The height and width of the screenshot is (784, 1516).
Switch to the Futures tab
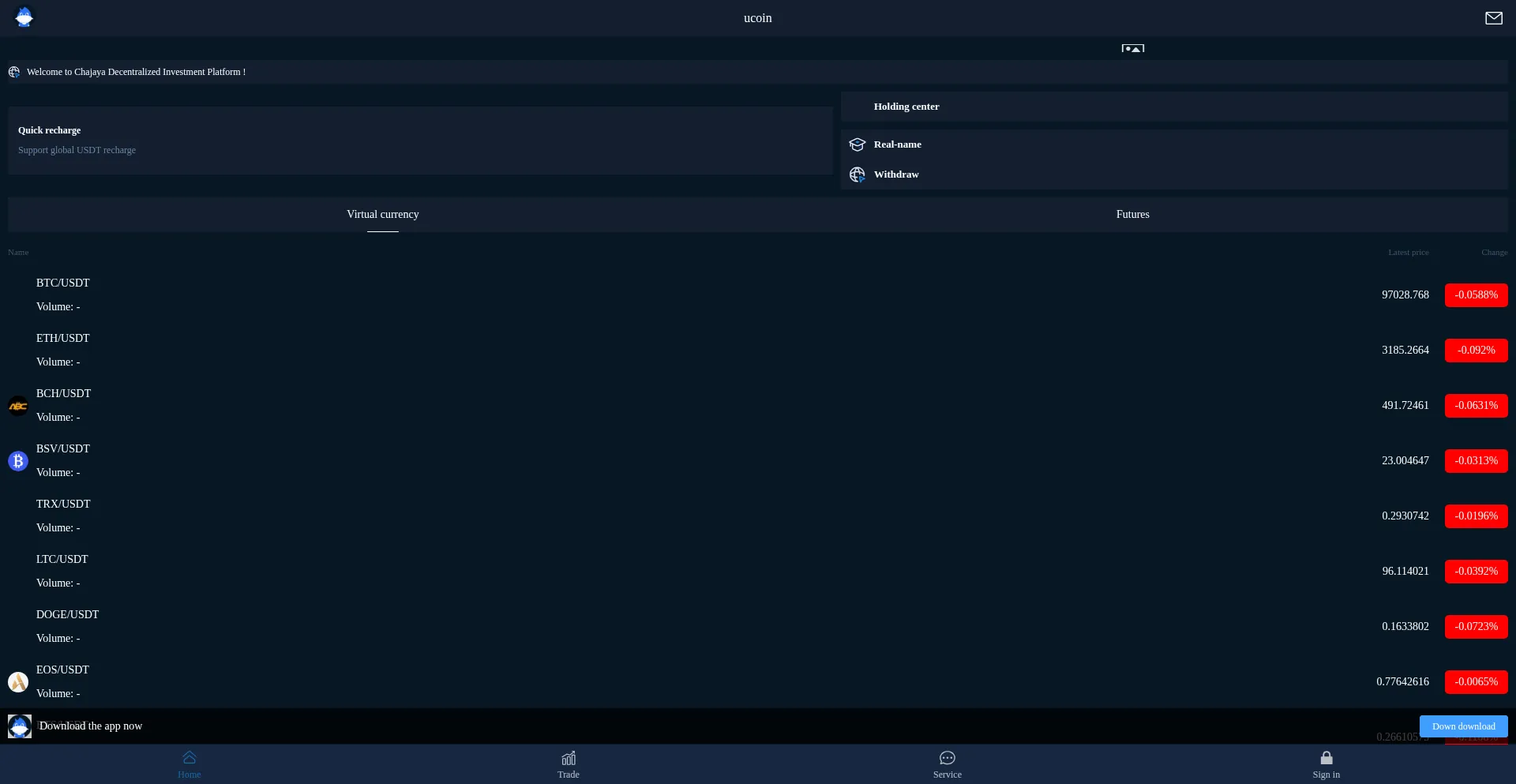coord(1132,215)
